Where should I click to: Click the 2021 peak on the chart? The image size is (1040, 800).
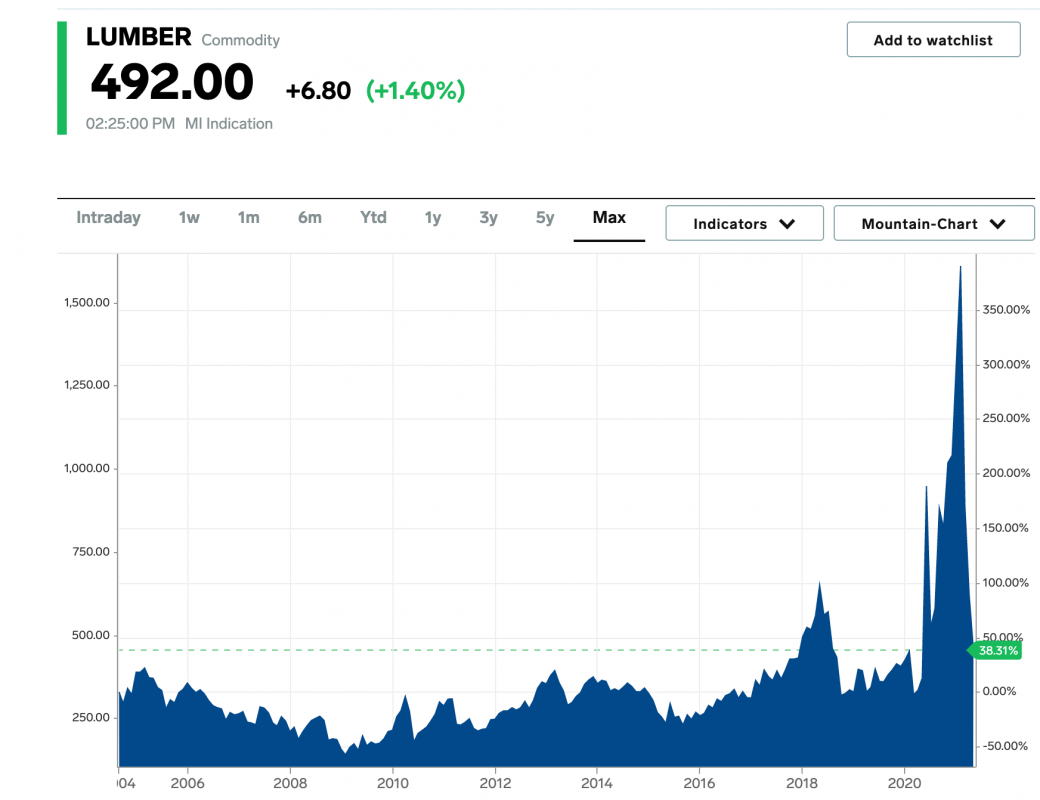tap(960, 267)
